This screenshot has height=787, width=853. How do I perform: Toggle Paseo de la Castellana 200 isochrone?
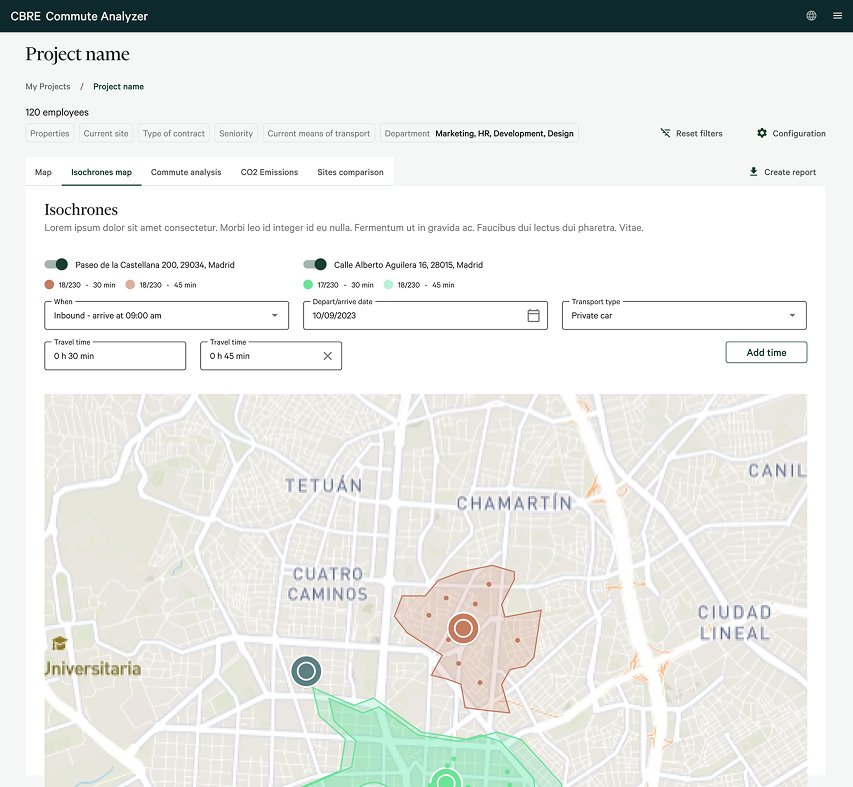[x=56, y=265]
